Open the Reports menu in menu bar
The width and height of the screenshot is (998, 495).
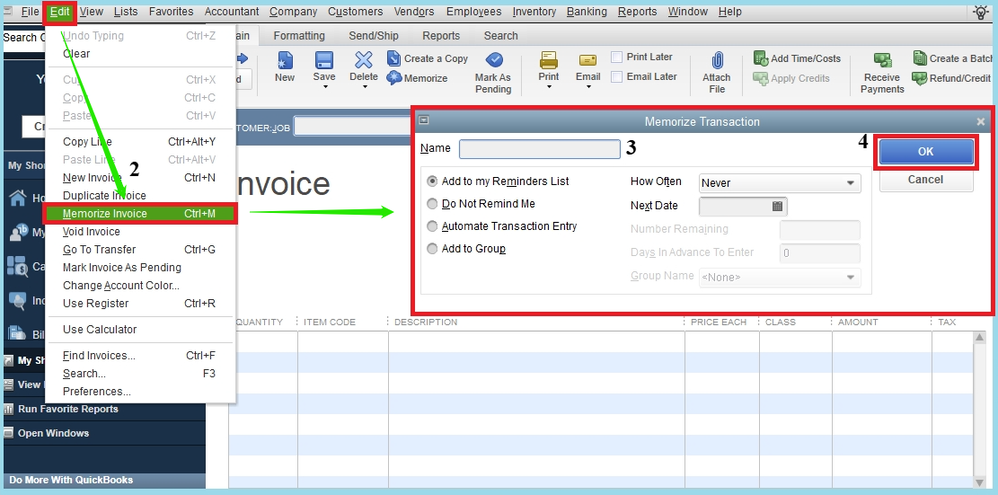pyautogui.click(x=637, y=11)
